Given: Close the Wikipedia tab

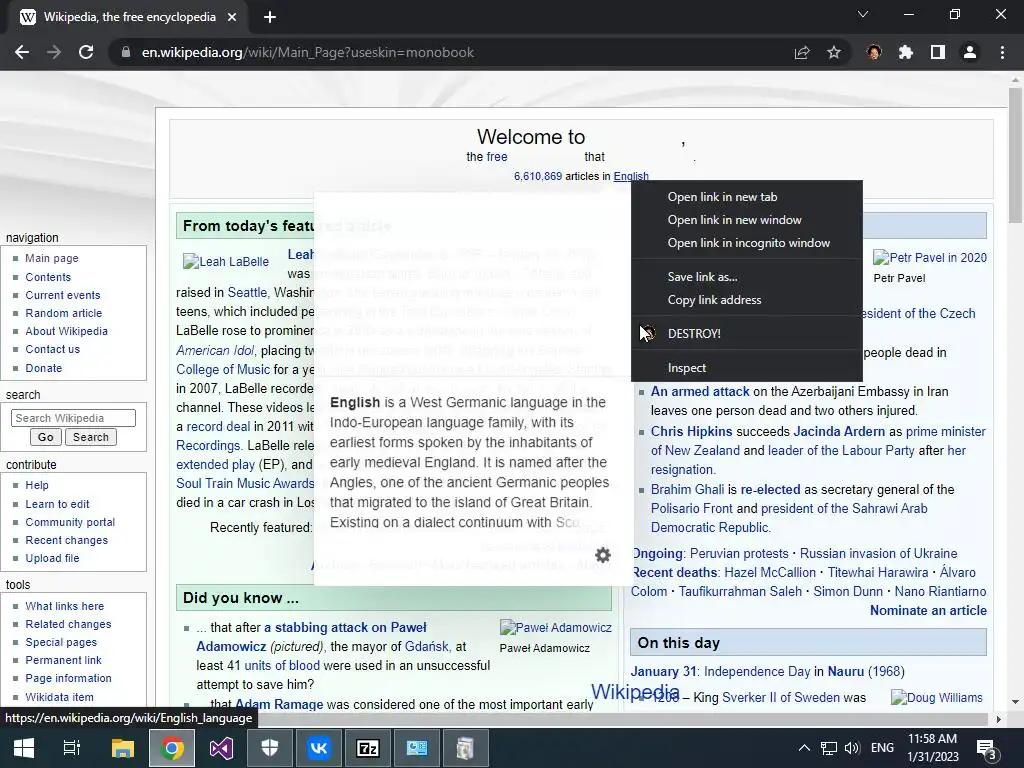Looking at the screenshot, I should pos(232,17).
